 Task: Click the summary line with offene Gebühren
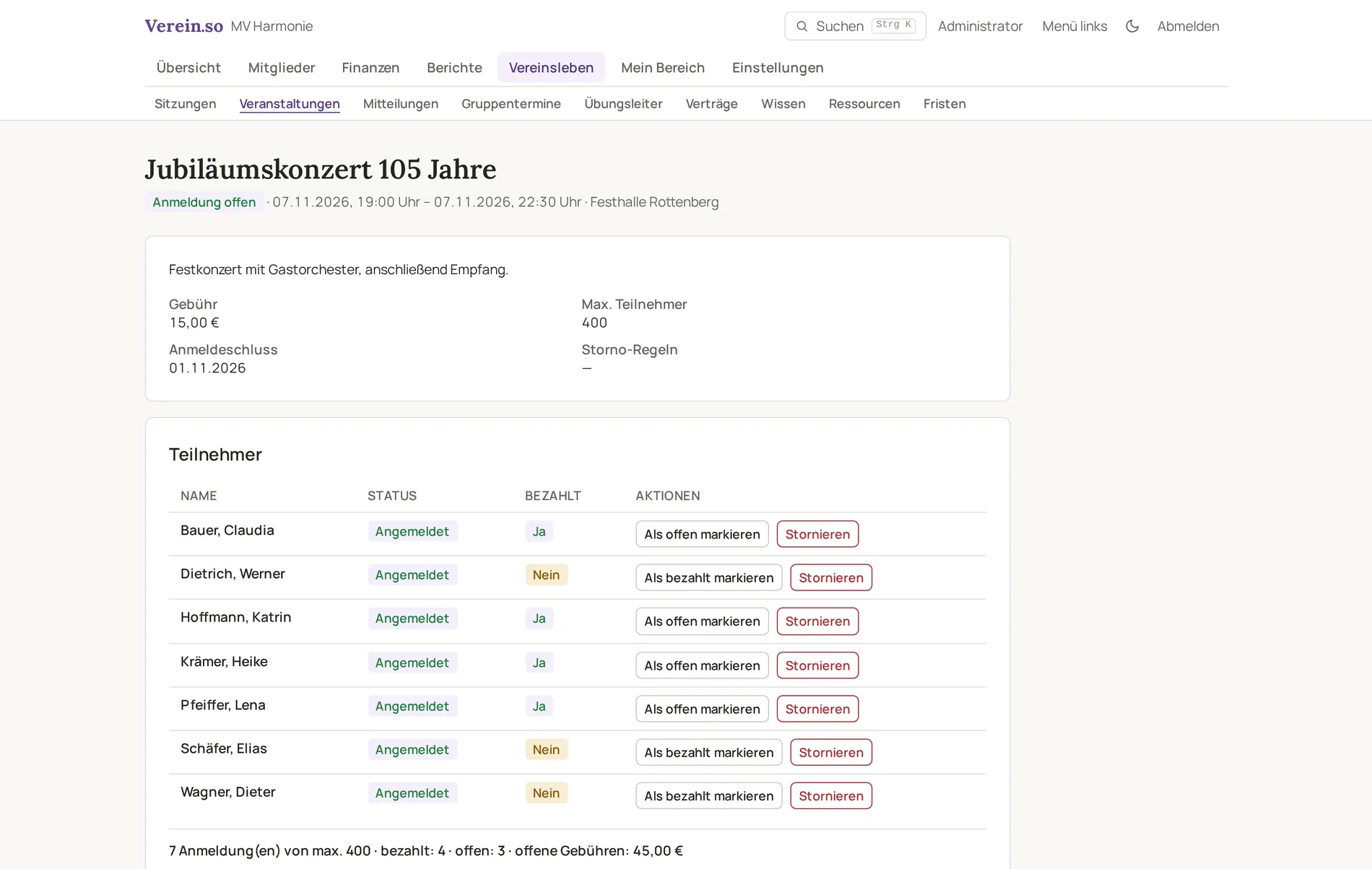(x=426, y=850)
